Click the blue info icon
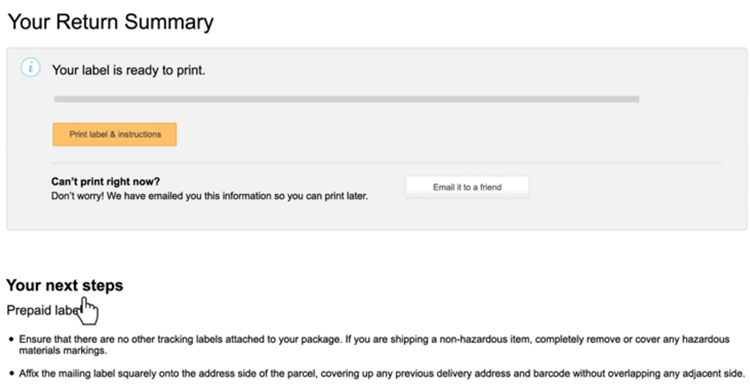Image resolution: width=750 pixels, height=386 pixels. click(x=30, y=68)
